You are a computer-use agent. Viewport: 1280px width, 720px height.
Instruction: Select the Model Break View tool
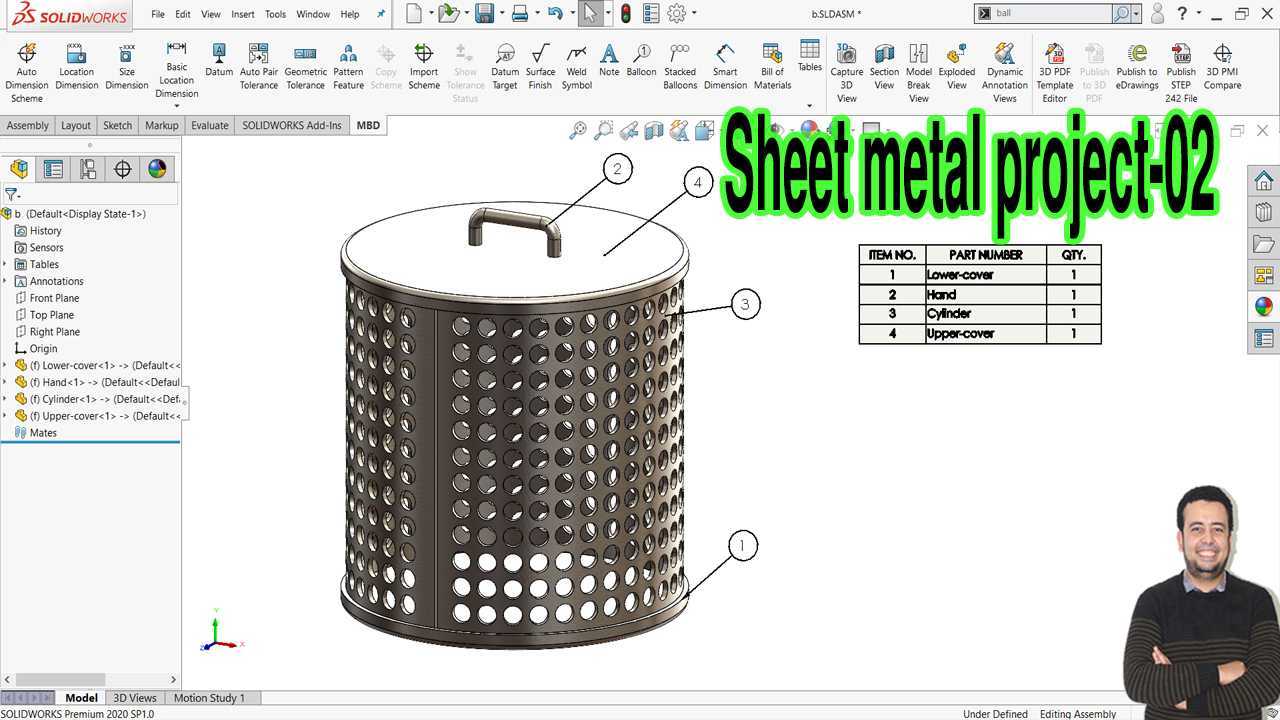(919, 72)
